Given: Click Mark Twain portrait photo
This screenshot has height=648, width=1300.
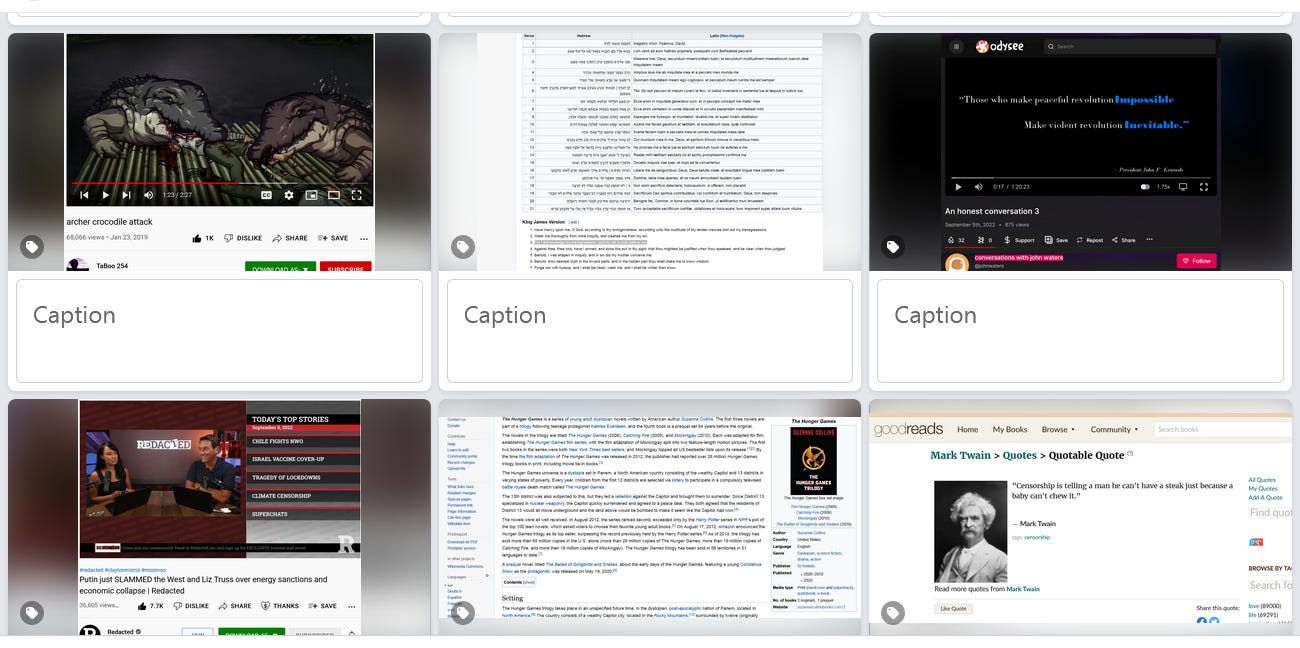Looking at the screenshot, I should point(970,531).
